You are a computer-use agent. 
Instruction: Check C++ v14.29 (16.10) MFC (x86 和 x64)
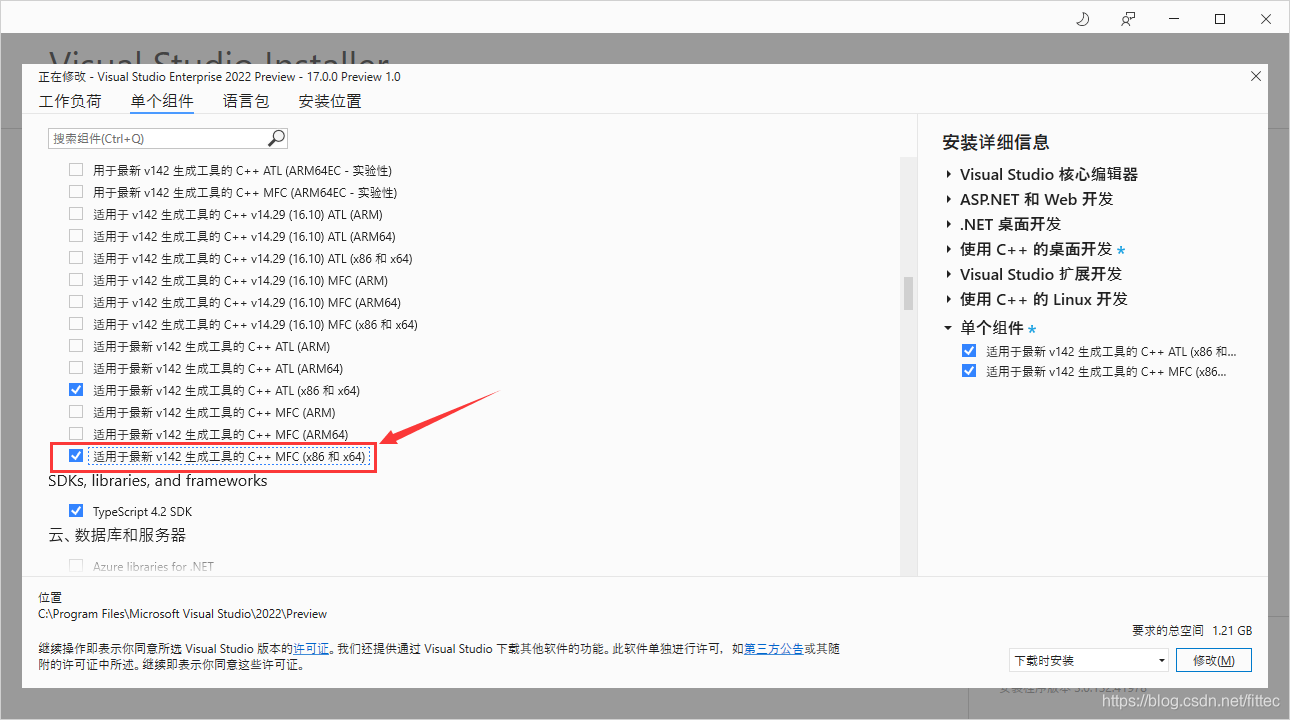(76, 324)
